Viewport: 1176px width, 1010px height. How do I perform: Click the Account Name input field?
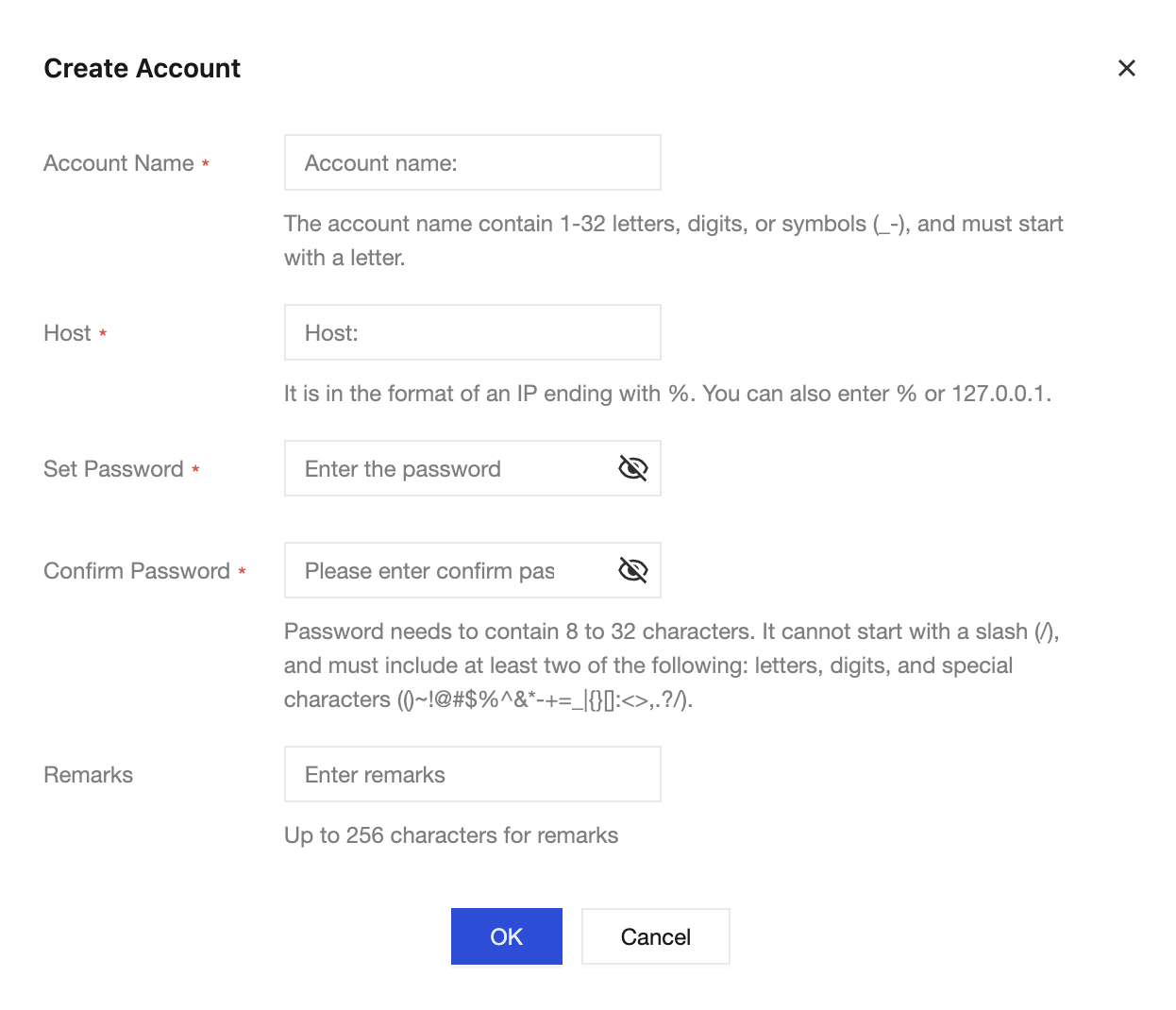pyautogui.click(x=472, y=162)
